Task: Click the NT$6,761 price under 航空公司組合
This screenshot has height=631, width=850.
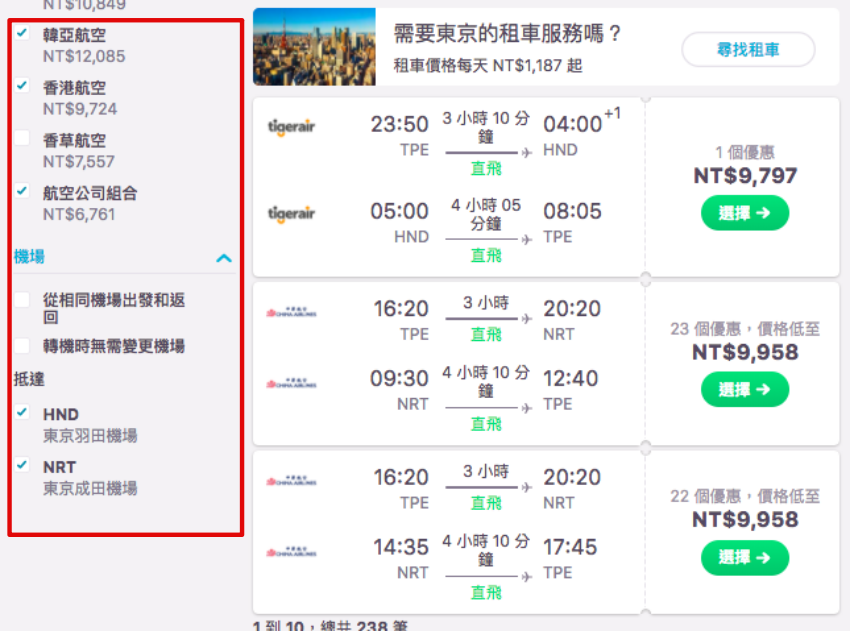Action: tap(79, 215)
